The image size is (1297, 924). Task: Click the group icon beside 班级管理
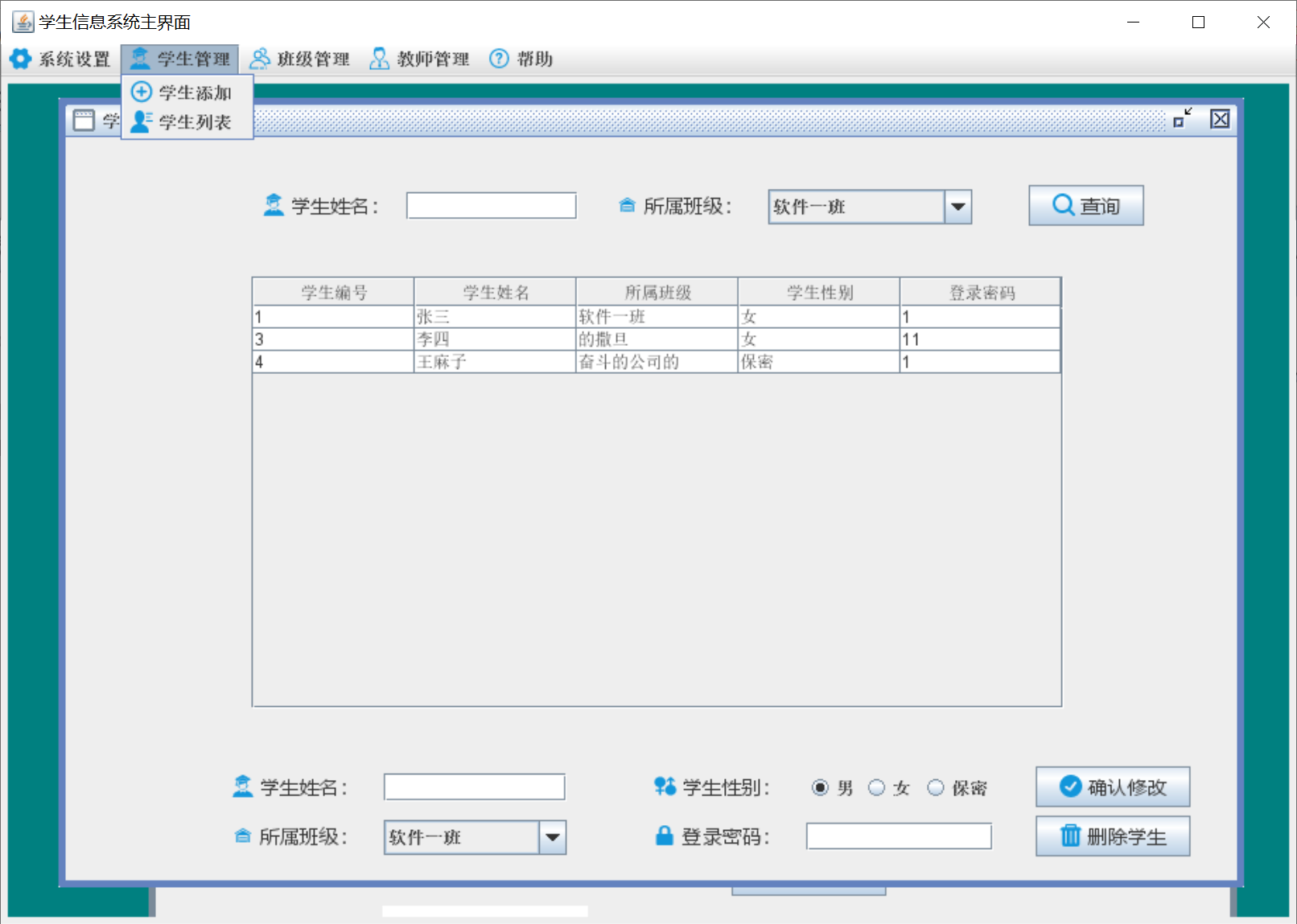(260, 59)
